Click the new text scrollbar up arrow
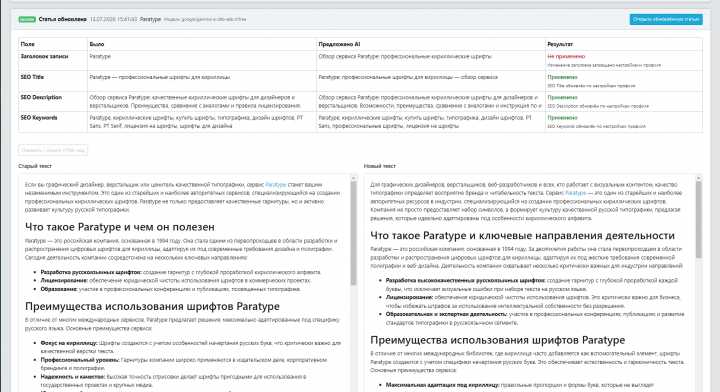Screen dimensions: 720x392 (x=698, y=178)
